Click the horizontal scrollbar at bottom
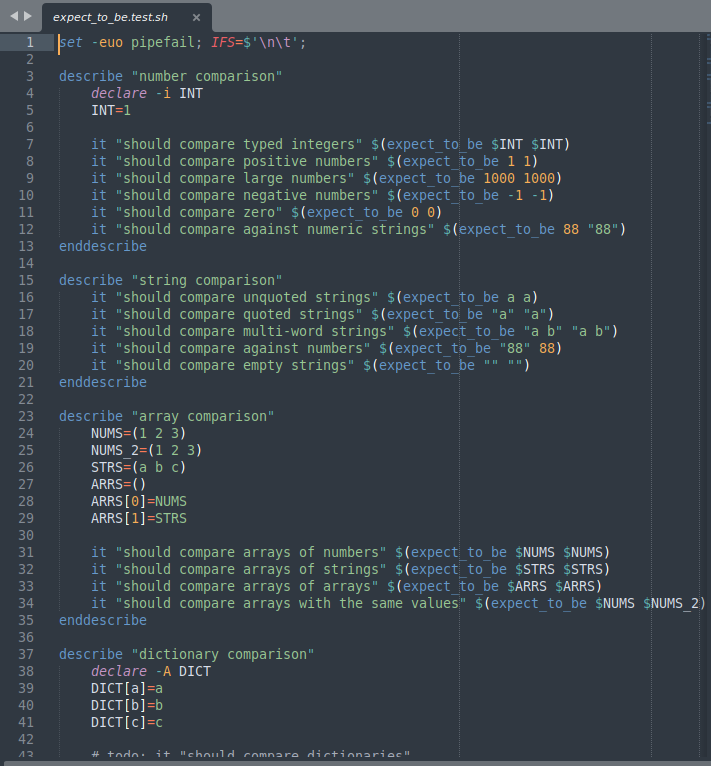The height and width of the screenshot is (766, 711). pos(355,763)
